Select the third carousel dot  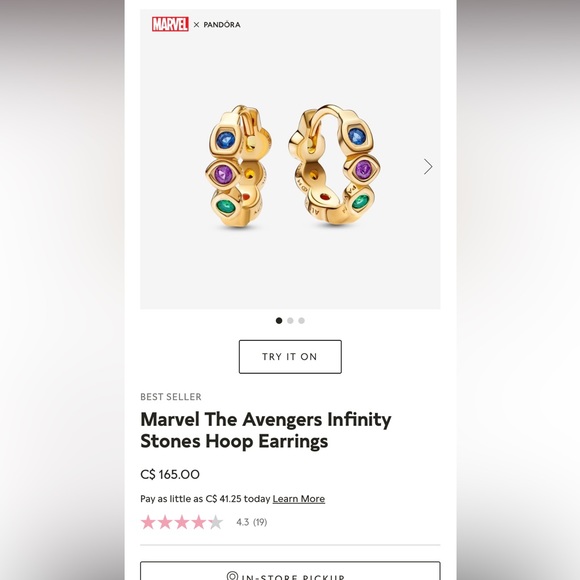(301, 320)
